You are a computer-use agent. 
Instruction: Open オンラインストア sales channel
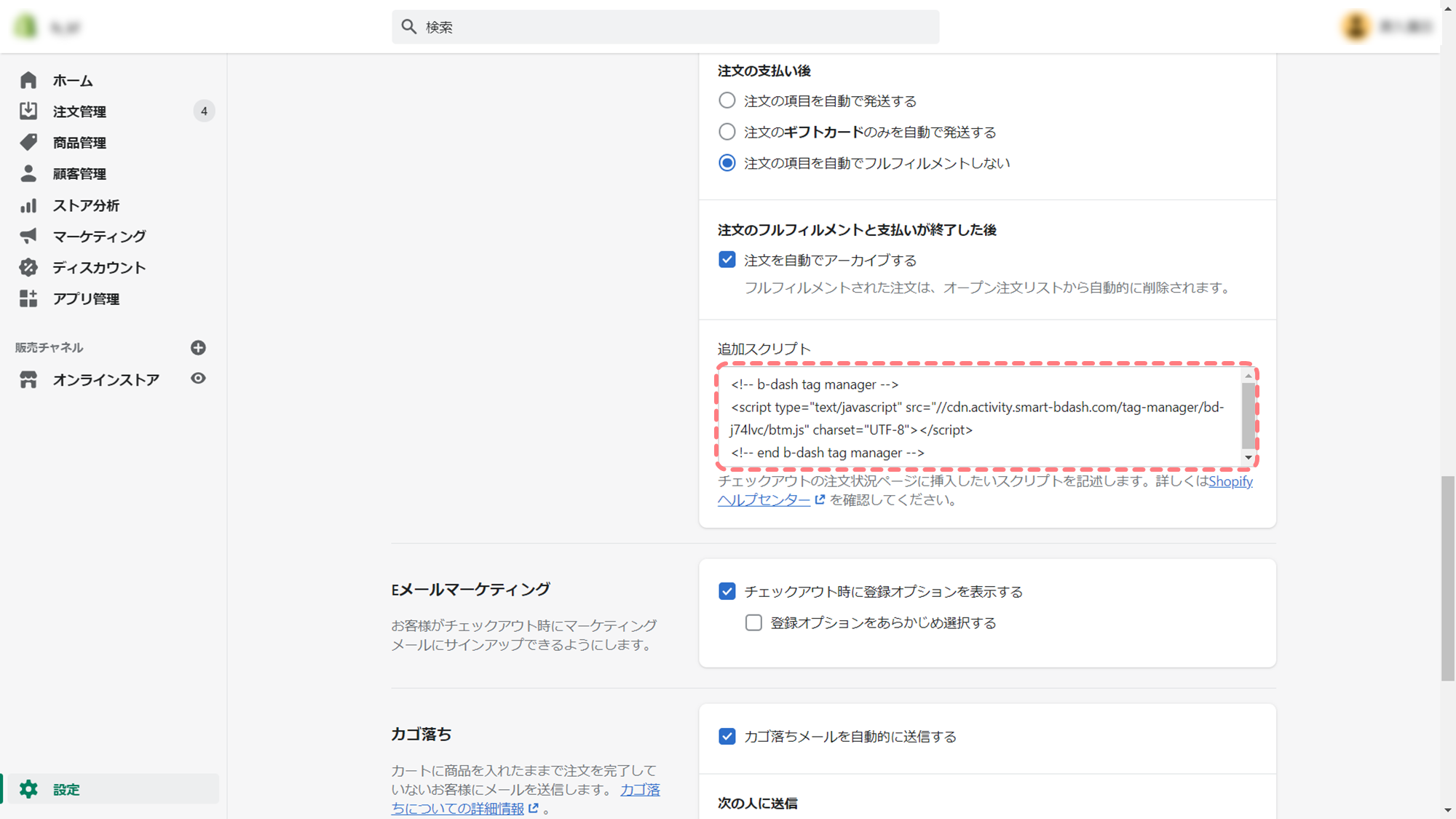click(106, 379)
